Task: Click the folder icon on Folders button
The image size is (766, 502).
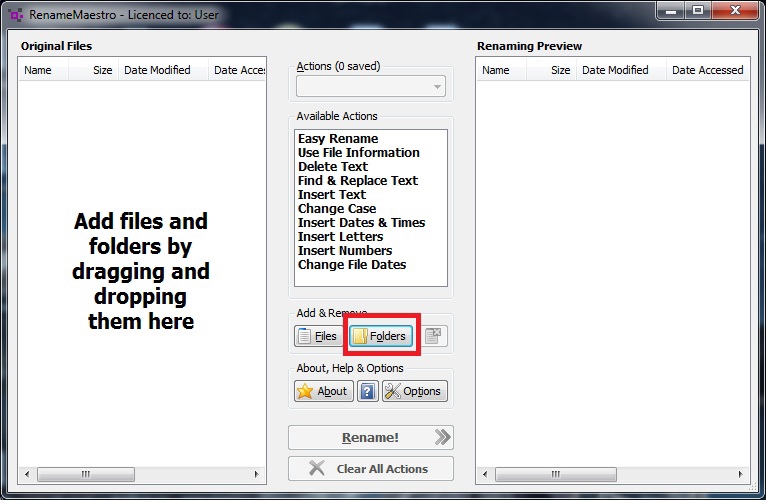Action: pos(360,336)
